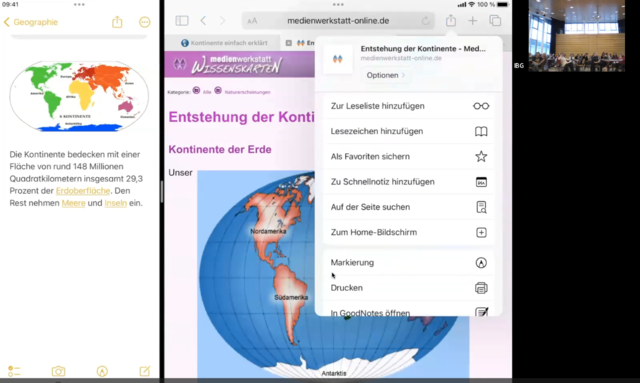
Task: Select Markierung in share sheet
Action: 408,263
